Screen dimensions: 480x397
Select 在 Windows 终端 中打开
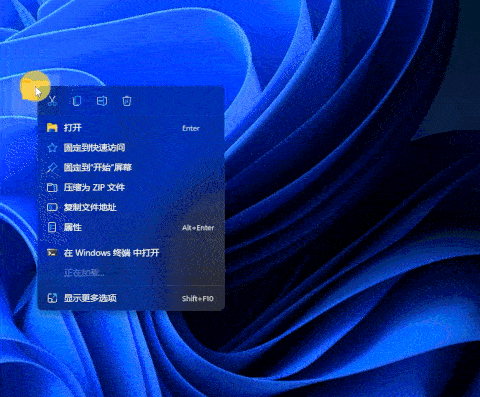point(131,253)
